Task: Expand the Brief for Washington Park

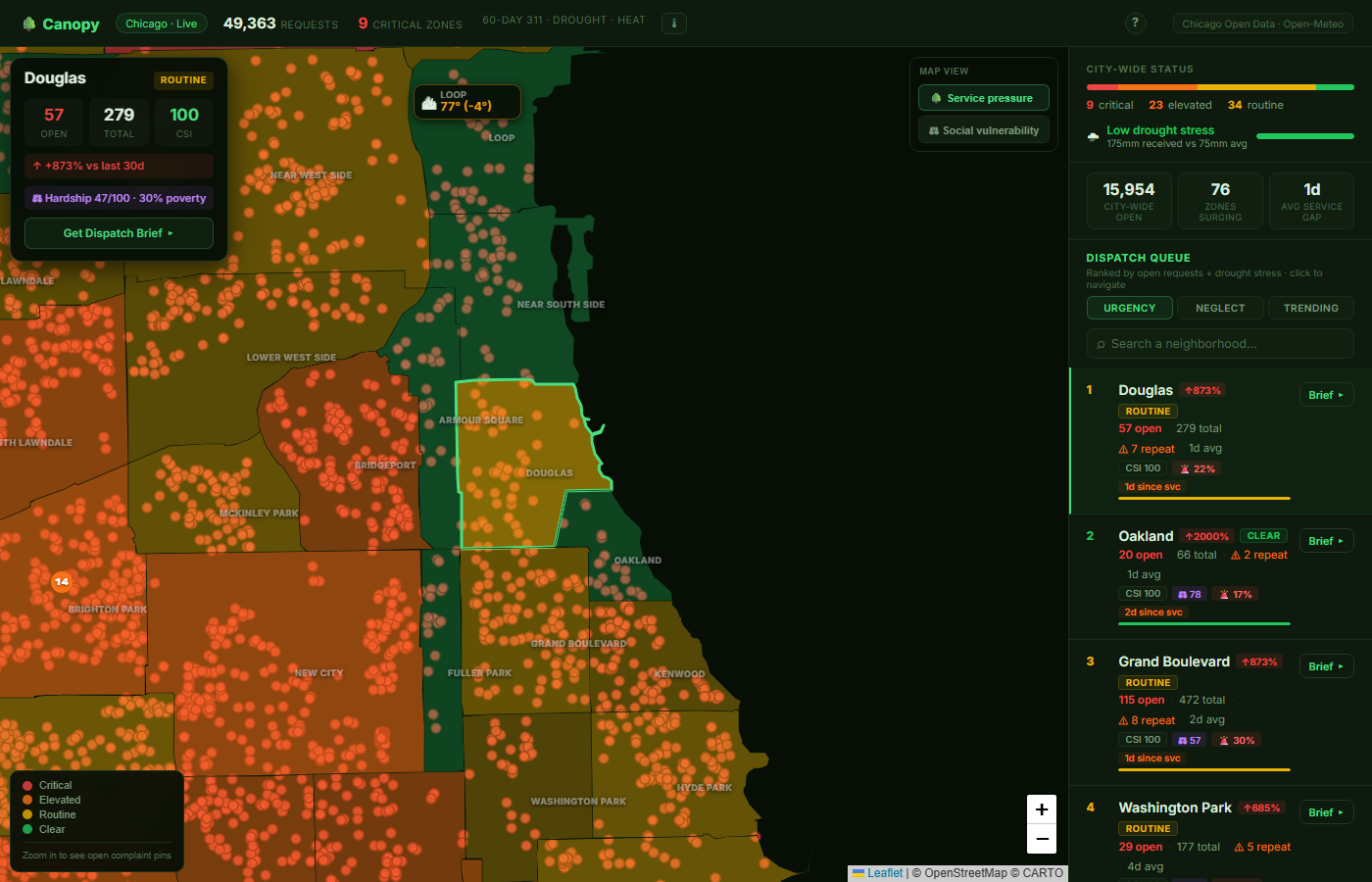Action: click(x=1326, y=812)
